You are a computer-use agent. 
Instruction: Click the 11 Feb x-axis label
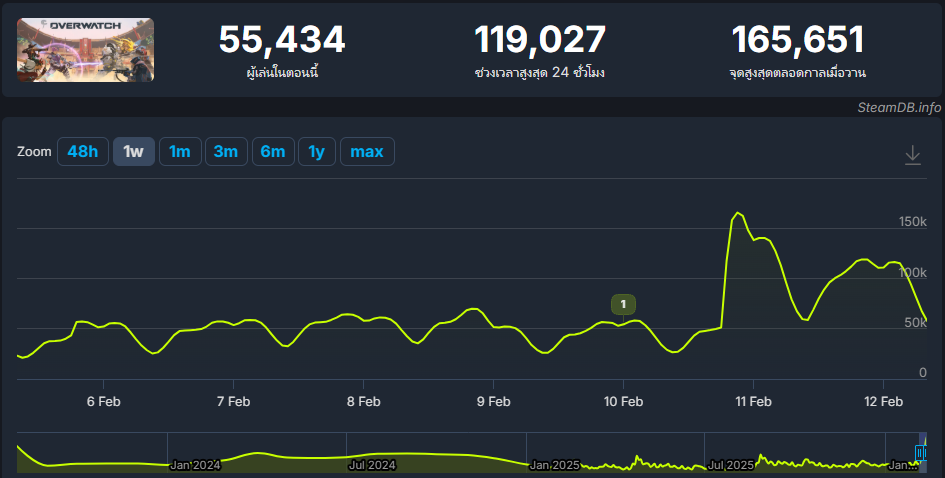click(x=753, y=401)
